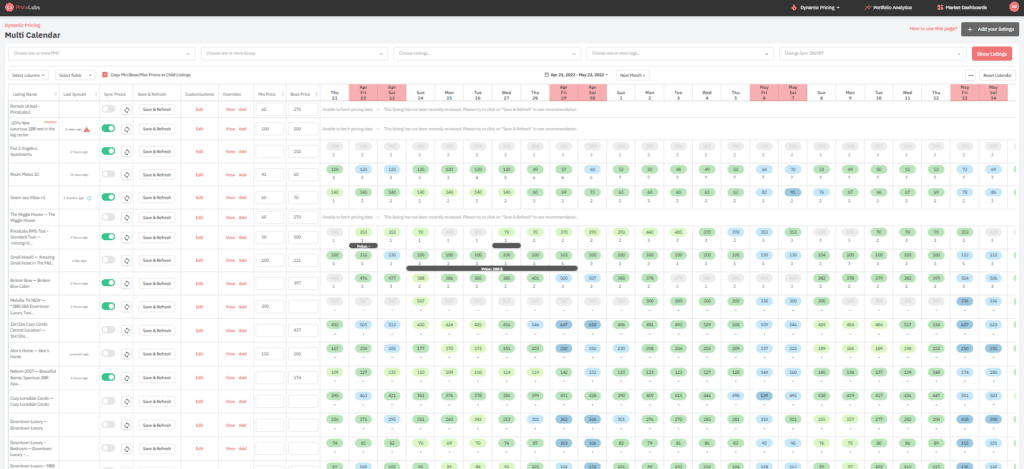Click Edit customizations for Green sea Villas

coord(199,197)
